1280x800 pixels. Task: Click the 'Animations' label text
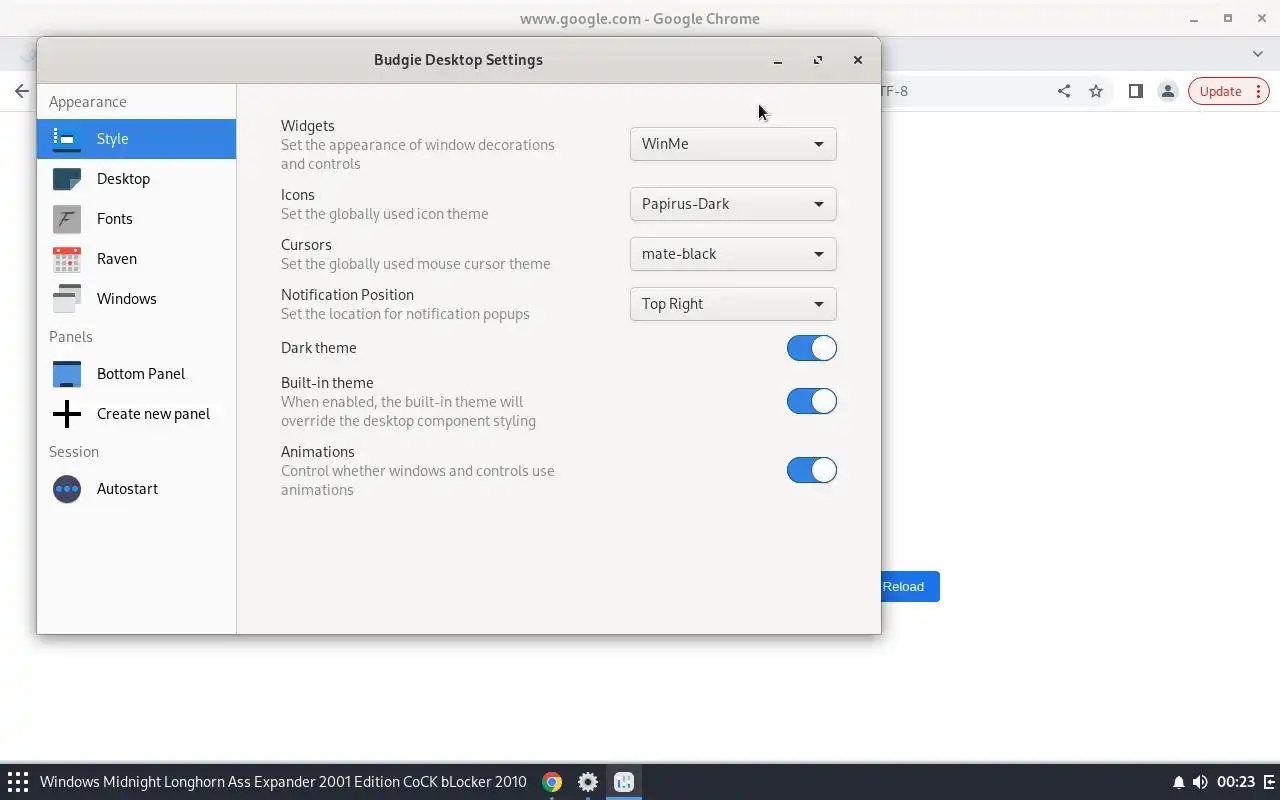318,452
